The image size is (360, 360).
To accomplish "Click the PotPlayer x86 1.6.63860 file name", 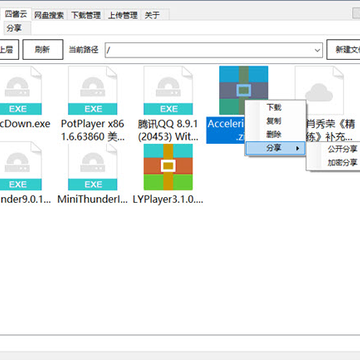I will [x=92, y=130].
